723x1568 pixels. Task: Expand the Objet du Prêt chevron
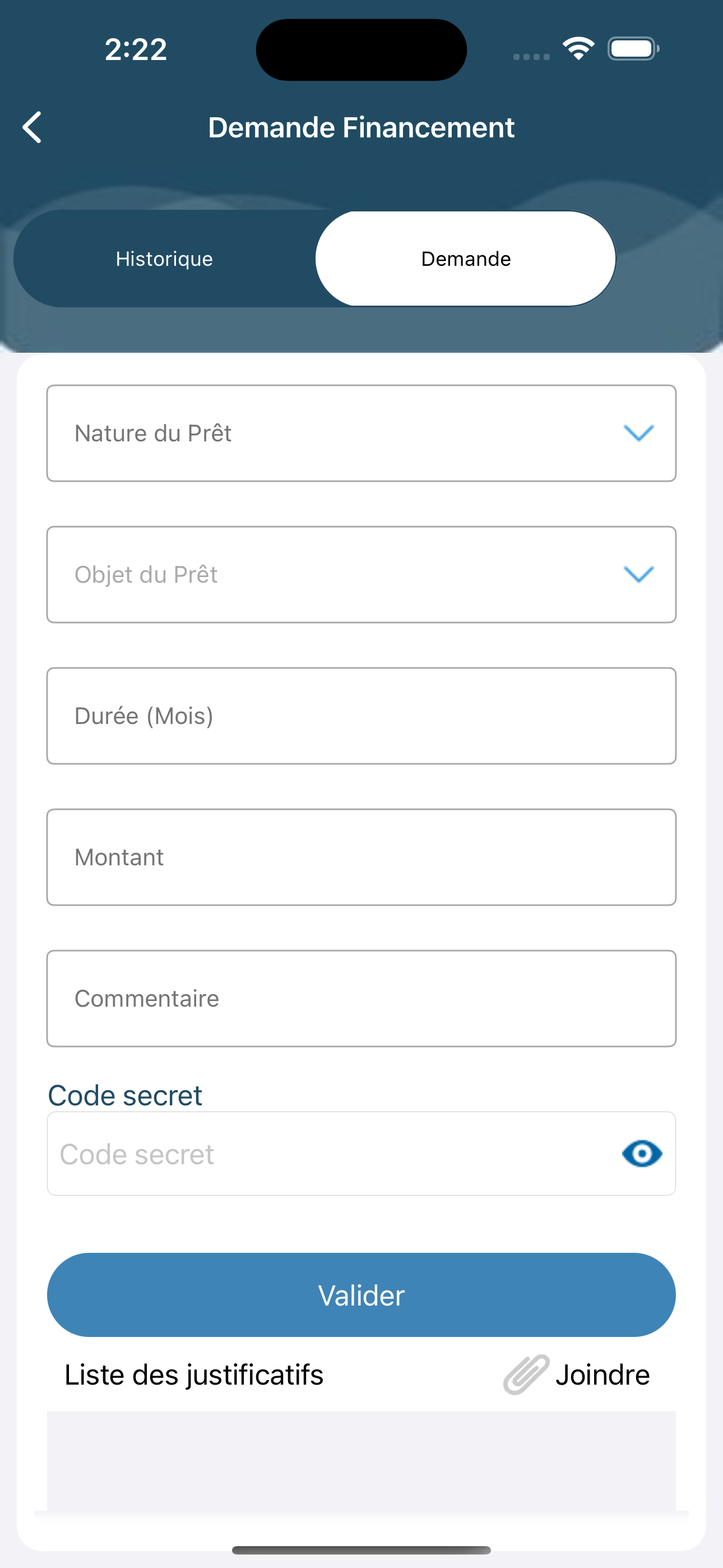639,575
